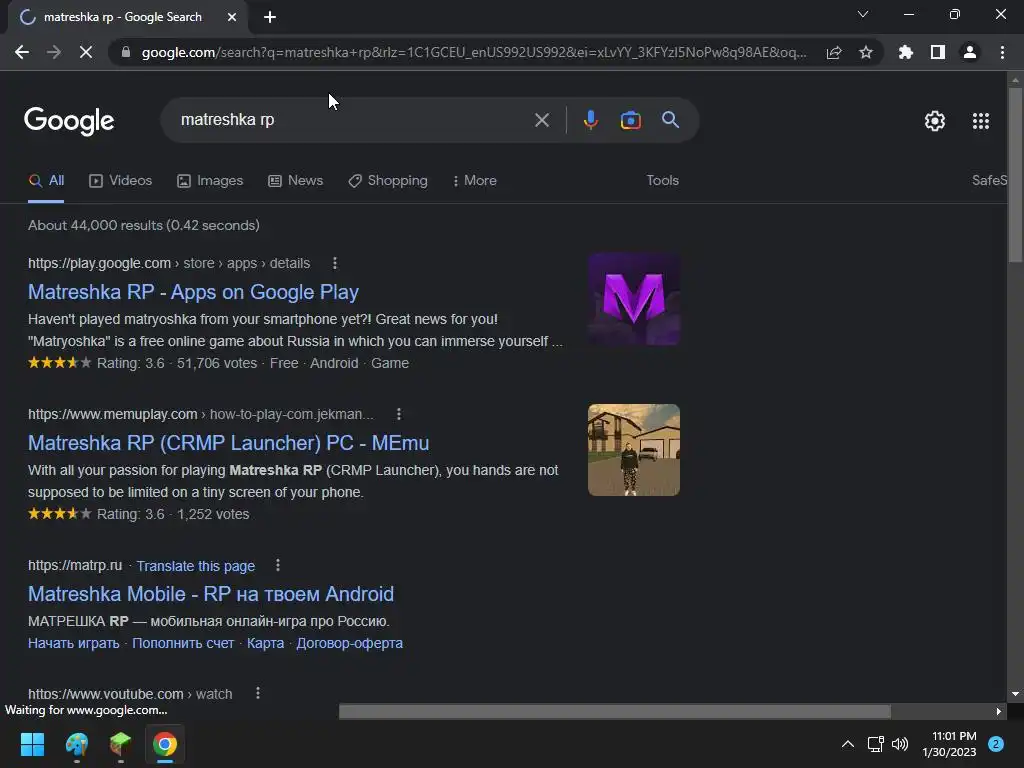
Task: Open the Начать играть sitelink
Action: click(74, 643)
